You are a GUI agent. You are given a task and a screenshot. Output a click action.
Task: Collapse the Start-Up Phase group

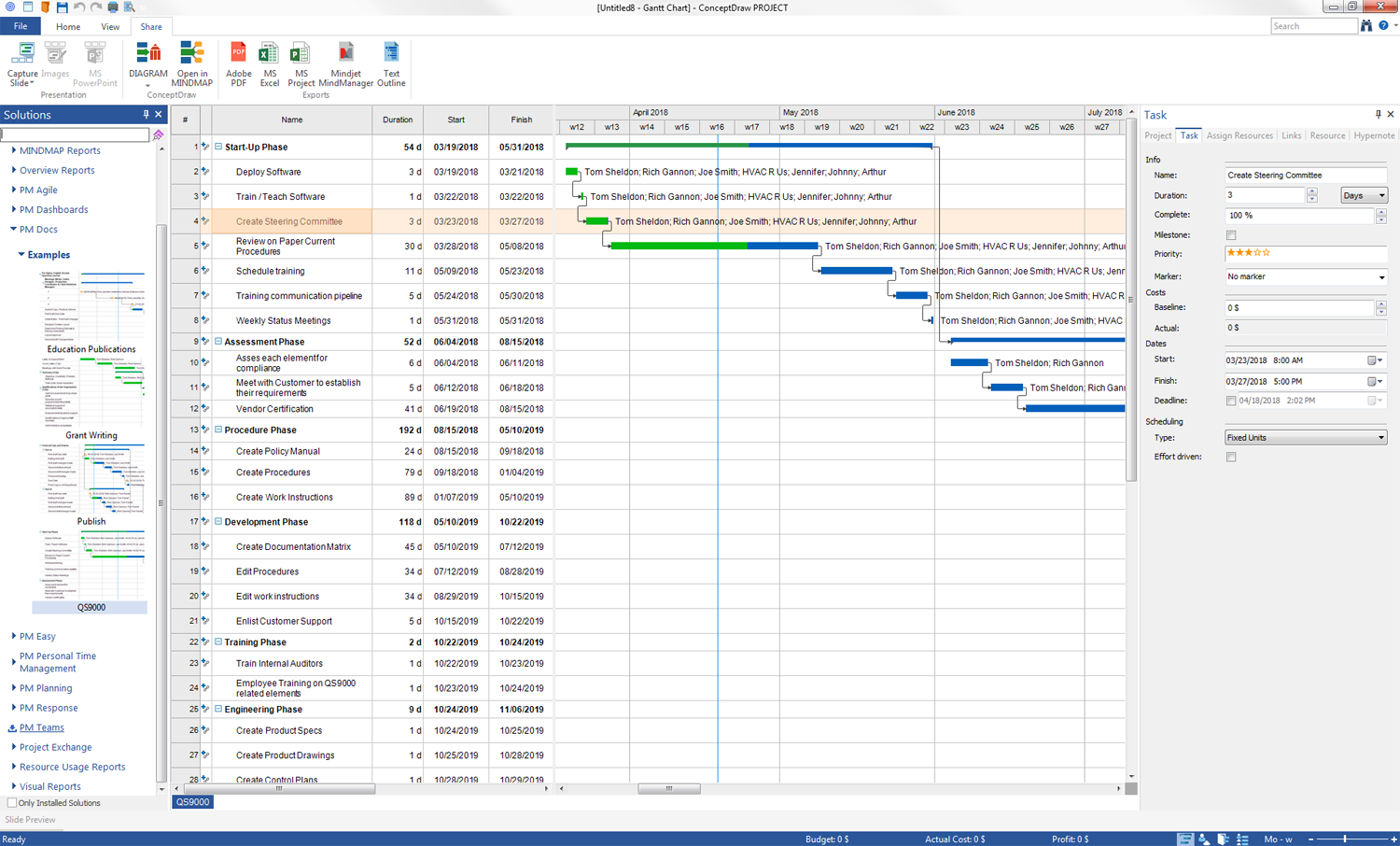pos(218,147)
